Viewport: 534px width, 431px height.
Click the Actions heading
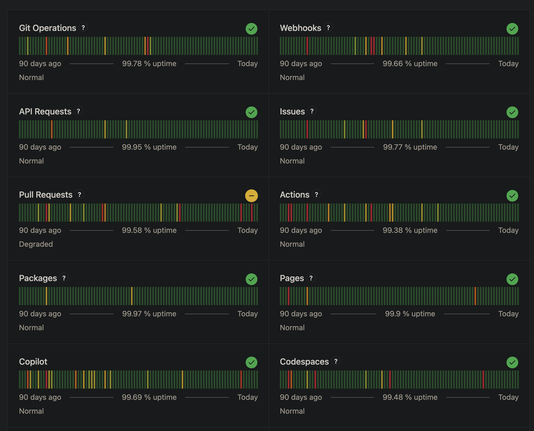click(295, 195)
